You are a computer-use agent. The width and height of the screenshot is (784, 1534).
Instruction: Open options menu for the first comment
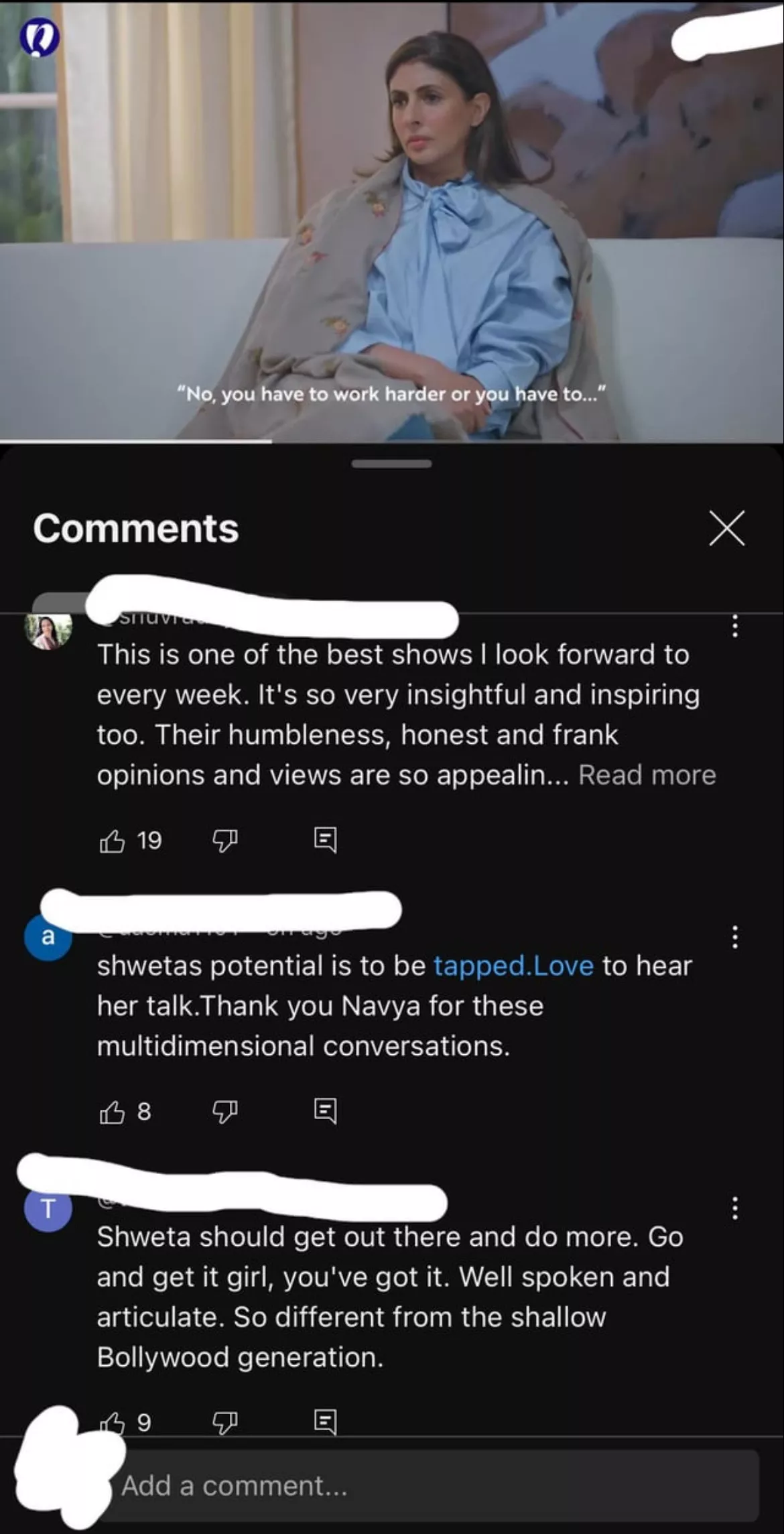tap(735, 626)
